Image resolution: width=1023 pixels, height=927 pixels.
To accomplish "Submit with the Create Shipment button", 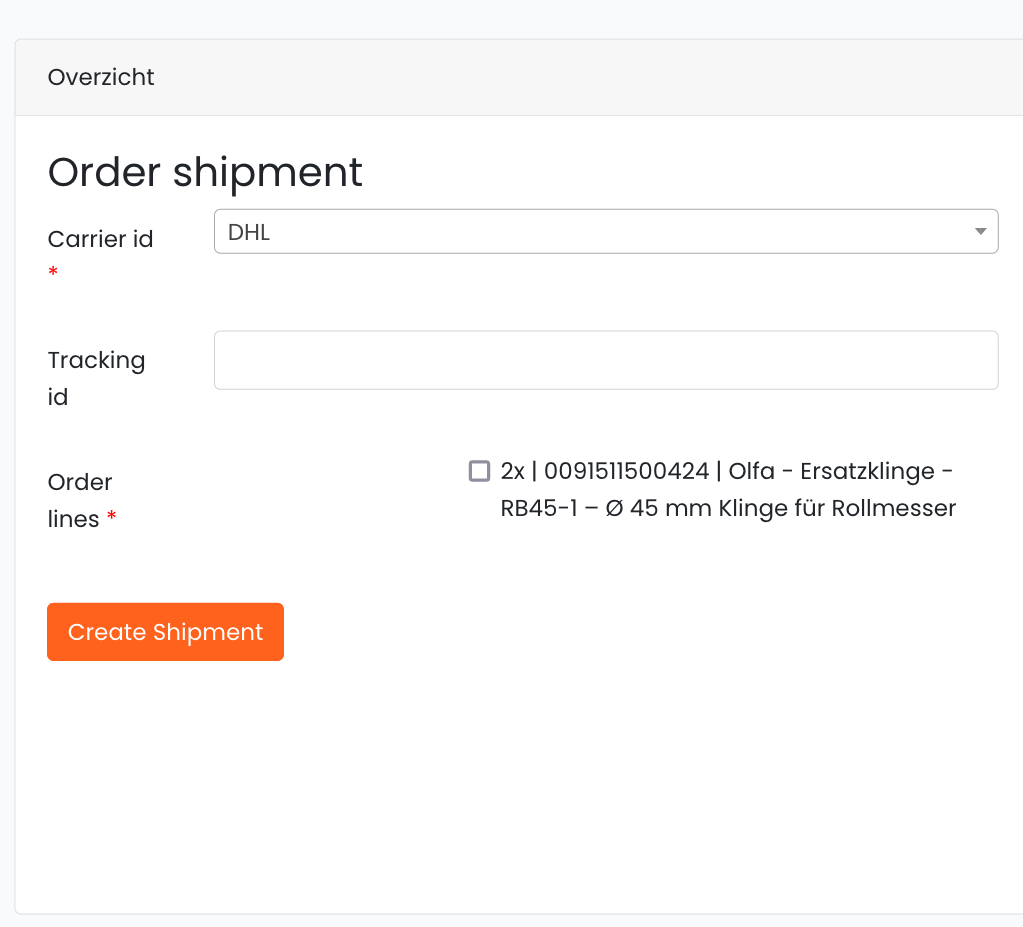I will pos(165,631).
